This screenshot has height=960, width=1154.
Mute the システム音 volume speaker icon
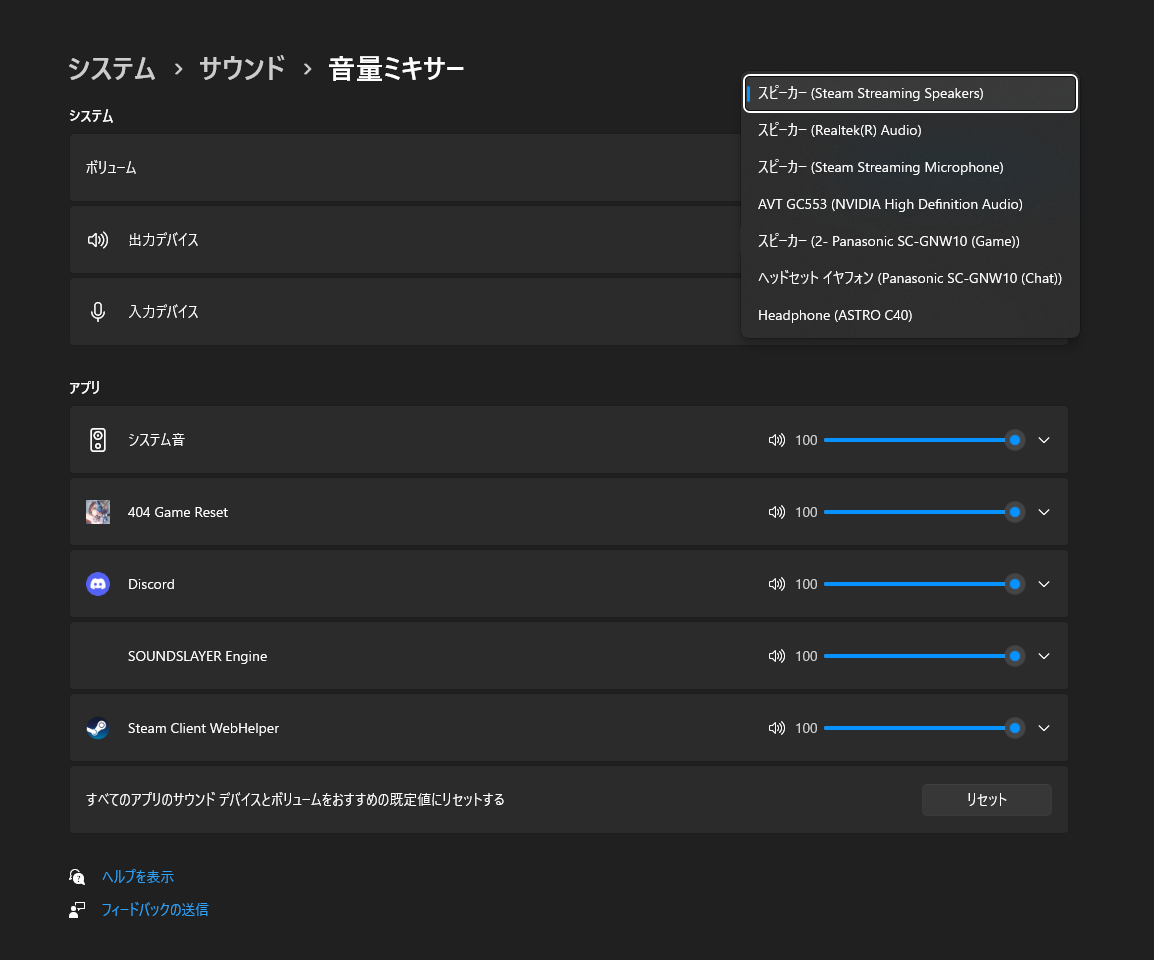[x=777, y=440]
